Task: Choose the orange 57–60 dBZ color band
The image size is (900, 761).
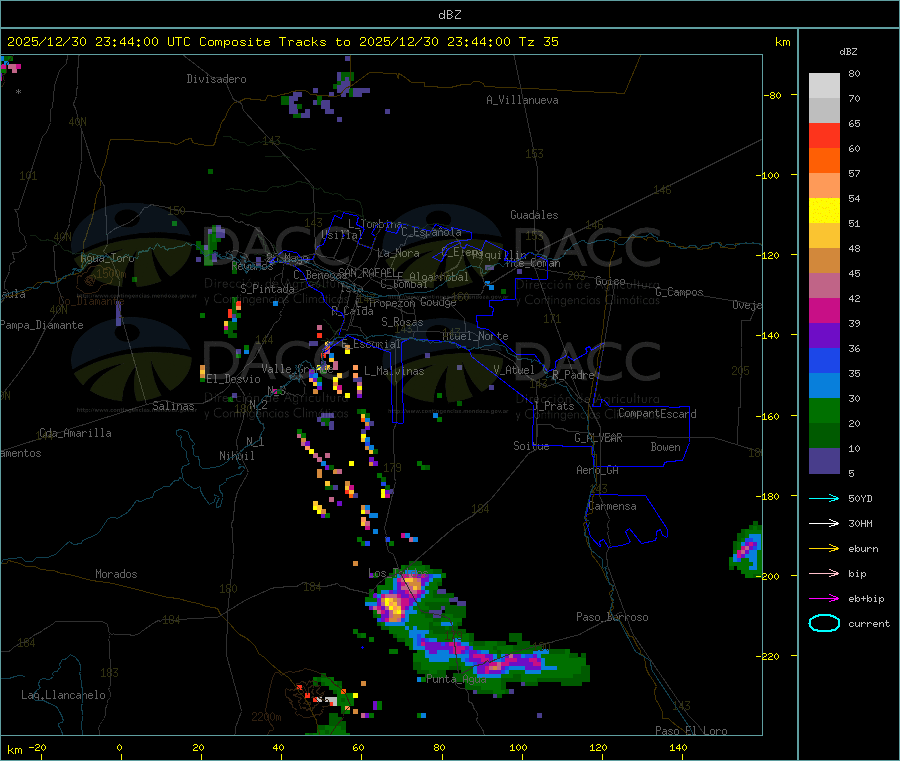Action: pyautogui.click(x=824, y=161)
